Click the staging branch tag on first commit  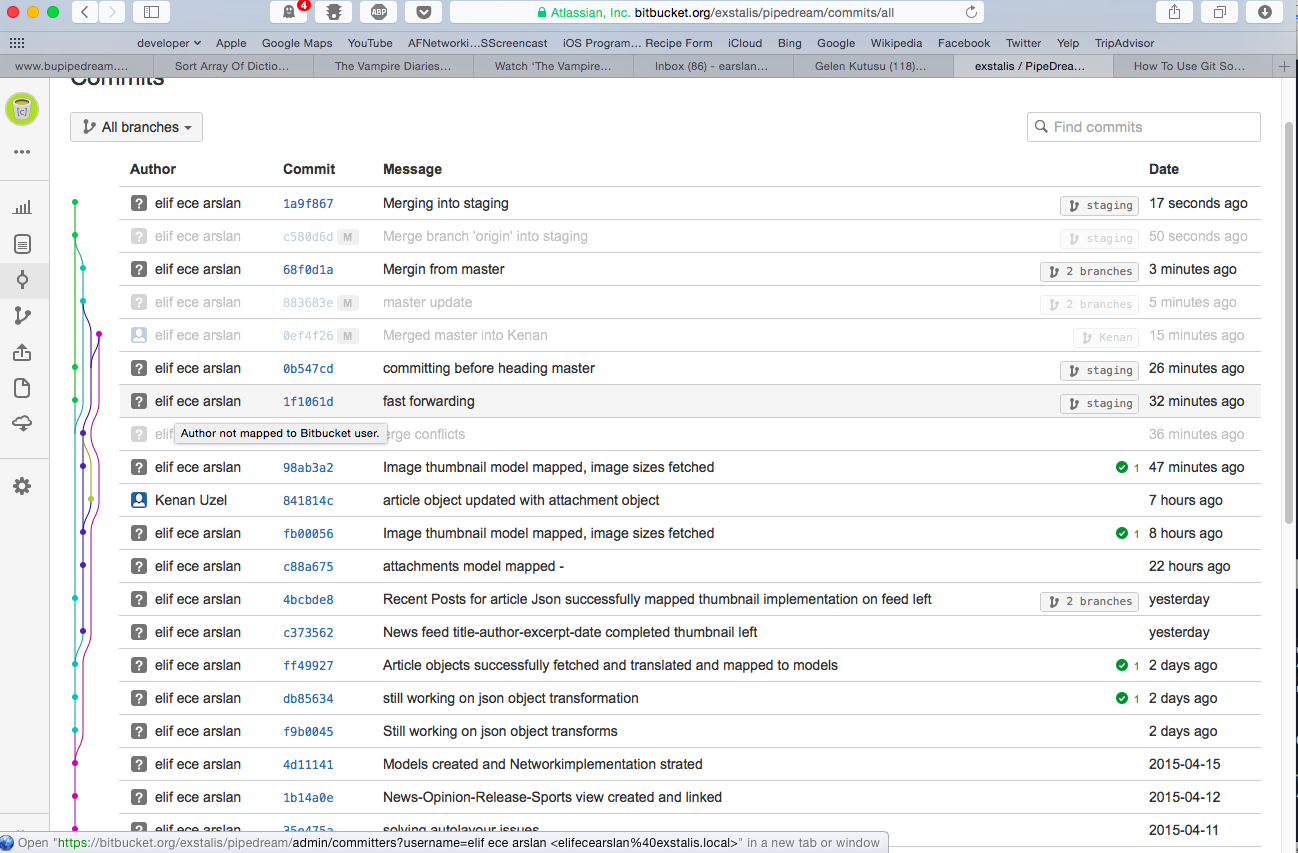(x=1099, y=205)
